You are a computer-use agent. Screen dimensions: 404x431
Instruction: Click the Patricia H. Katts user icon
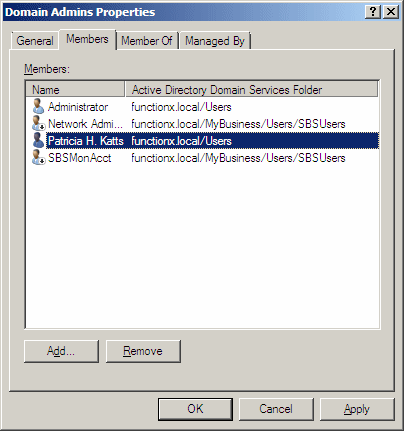click(38, 141)
